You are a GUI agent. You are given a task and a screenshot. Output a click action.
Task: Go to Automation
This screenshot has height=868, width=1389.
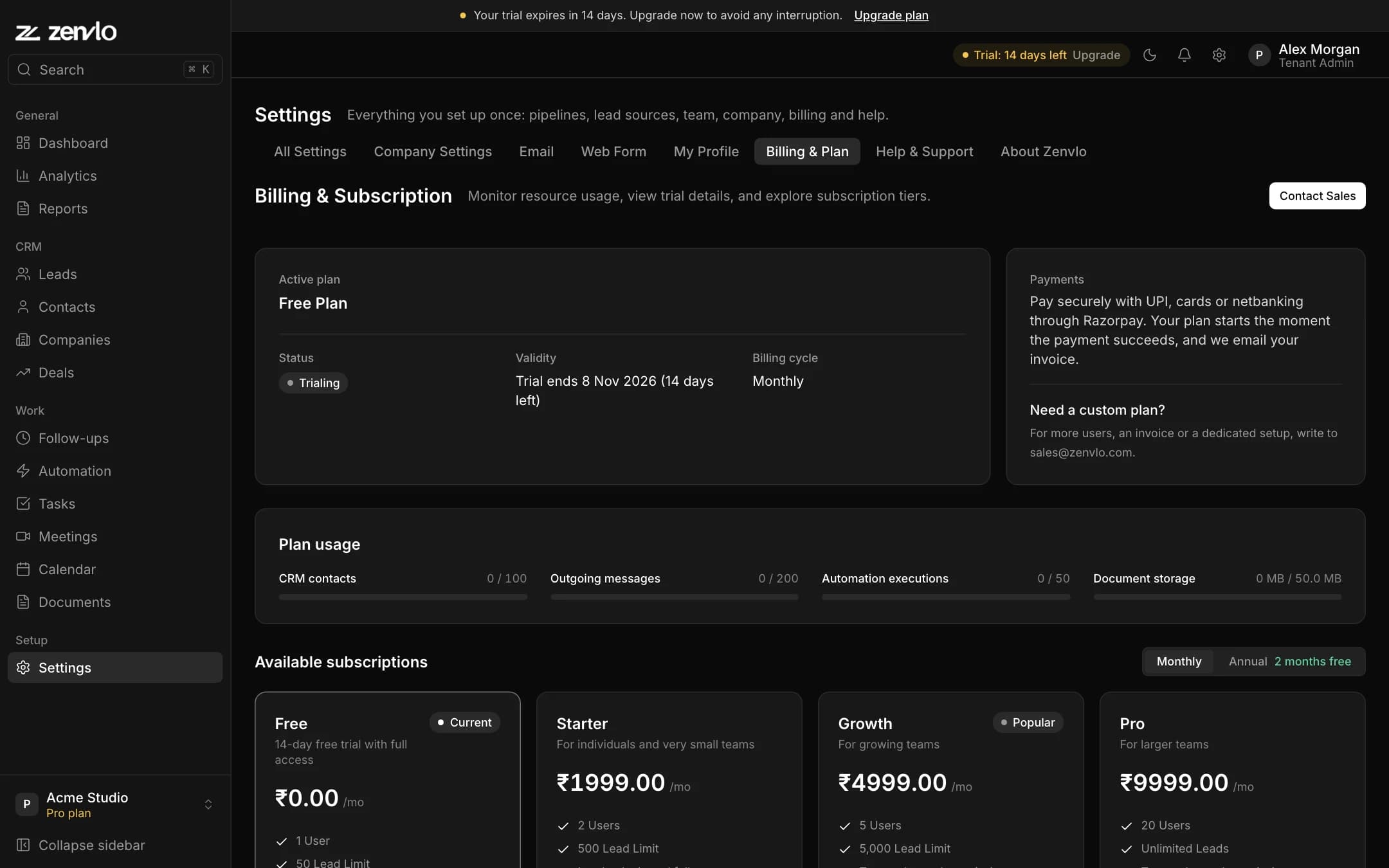click(x=115, y=471)
